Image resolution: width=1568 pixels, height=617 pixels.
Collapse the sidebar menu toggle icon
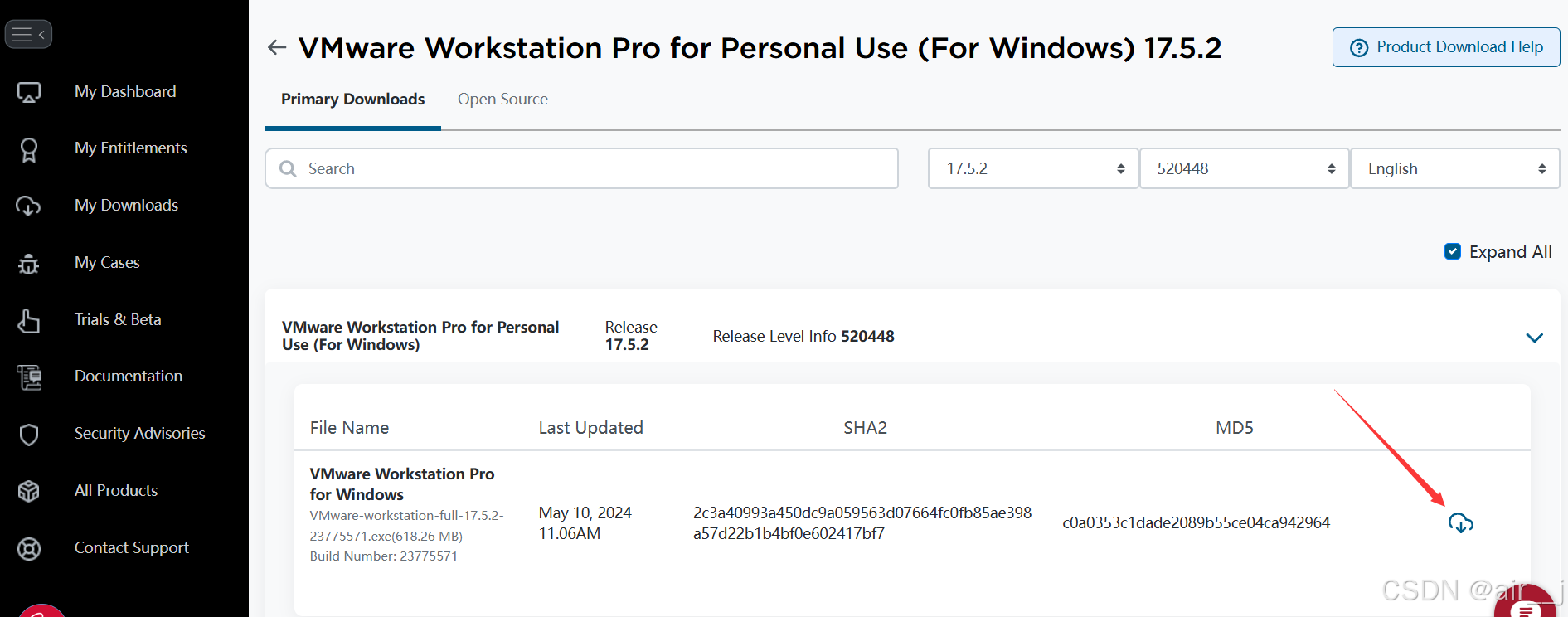click(x=28, y=34)
